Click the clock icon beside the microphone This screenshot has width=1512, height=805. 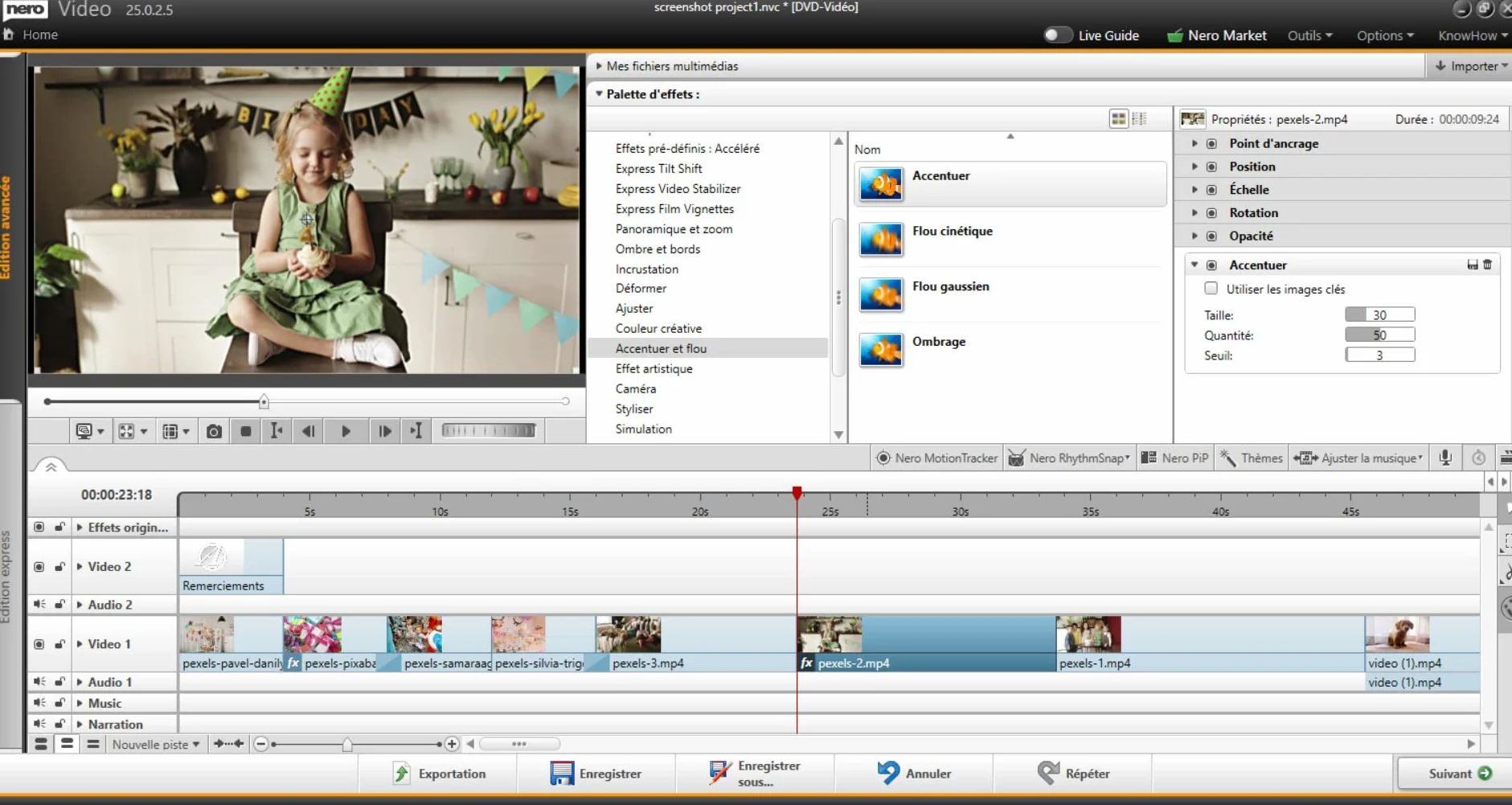(1478, 458)
